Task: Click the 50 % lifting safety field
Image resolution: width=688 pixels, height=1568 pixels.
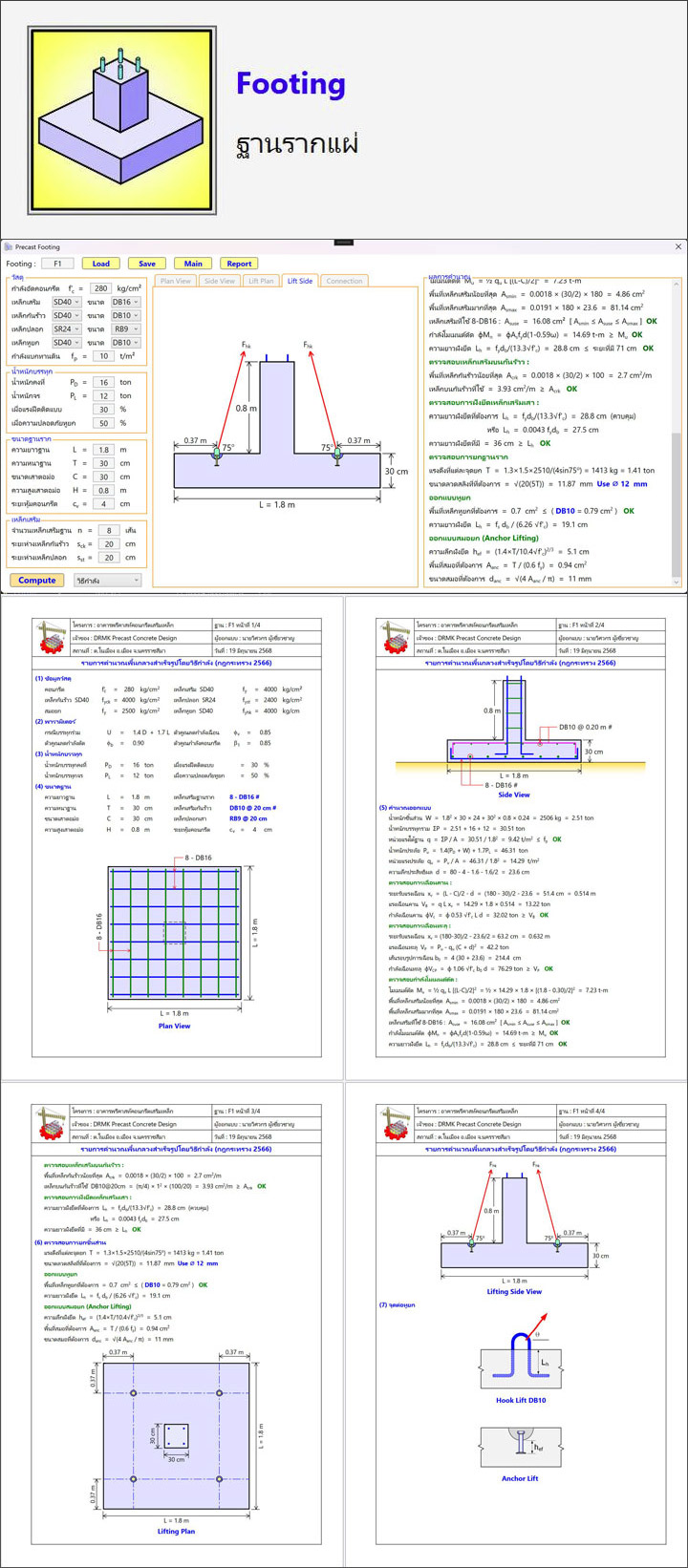Action: tap(101, 422)
